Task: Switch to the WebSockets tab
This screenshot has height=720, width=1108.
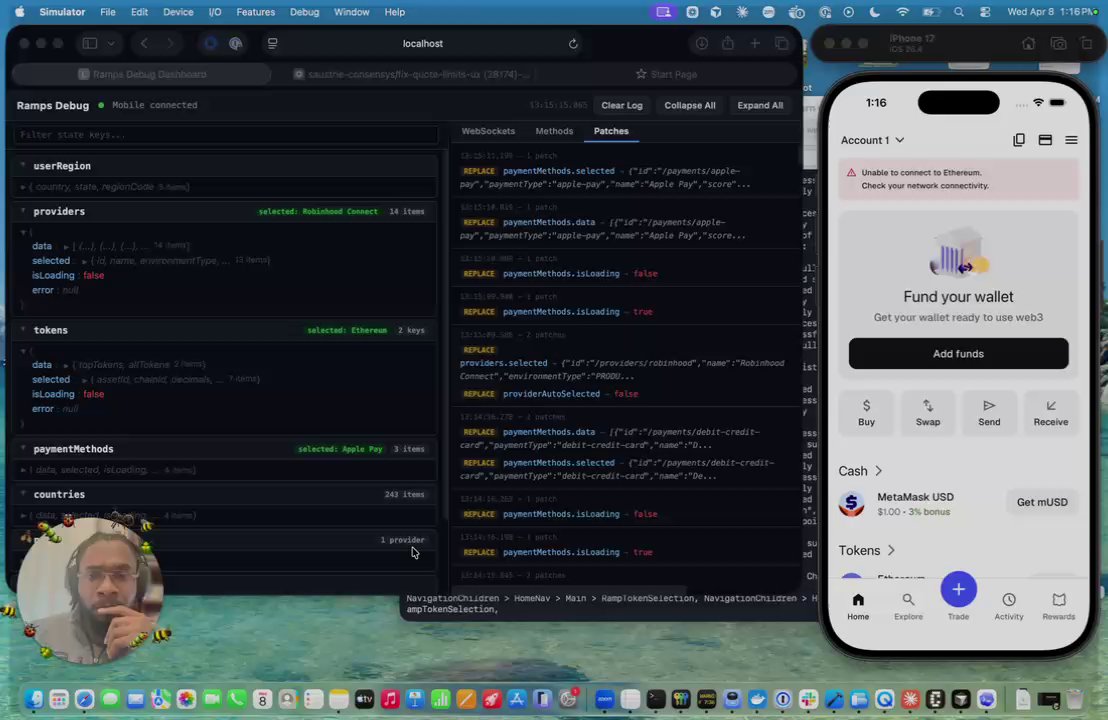Action: pyautogui.click(x=488, y=131)
